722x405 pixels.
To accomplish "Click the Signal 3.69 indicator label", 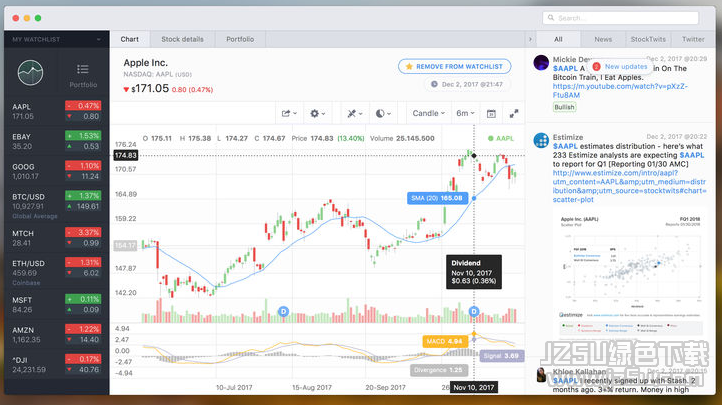I will pos(501,356).
